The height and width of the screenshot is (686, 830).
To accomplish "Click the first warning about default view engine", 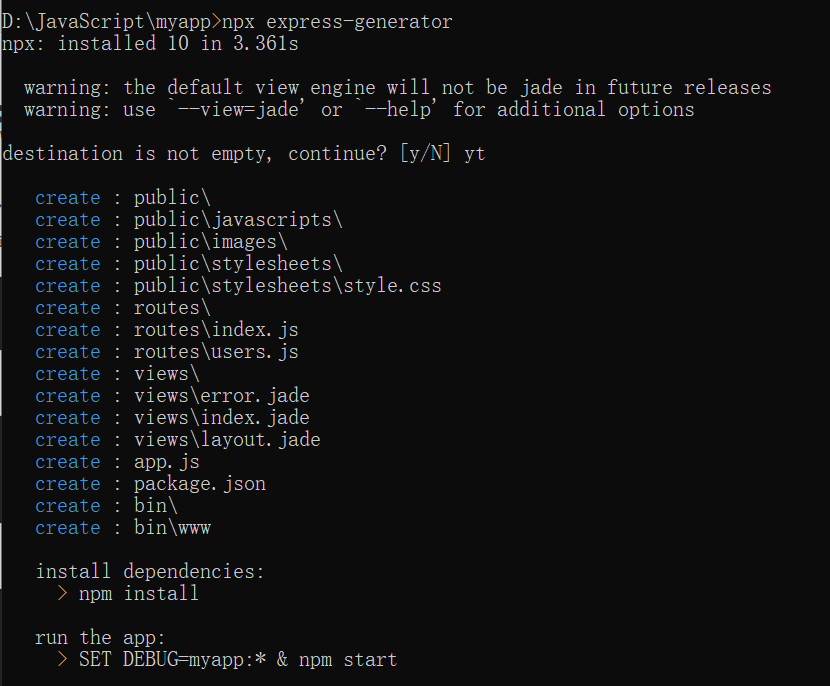I will [x=397, y=87].
